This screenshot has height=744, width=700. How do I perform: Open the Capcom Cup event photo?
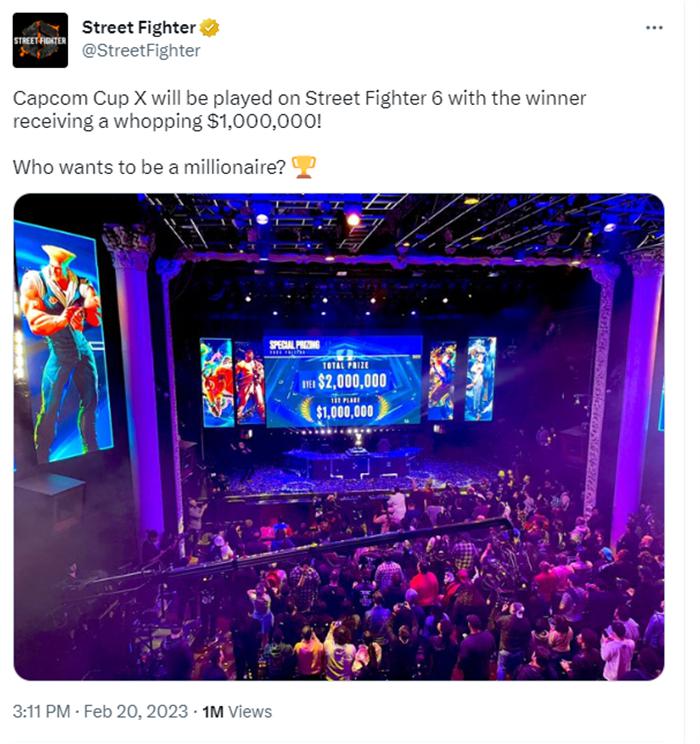tap(339, 437)
